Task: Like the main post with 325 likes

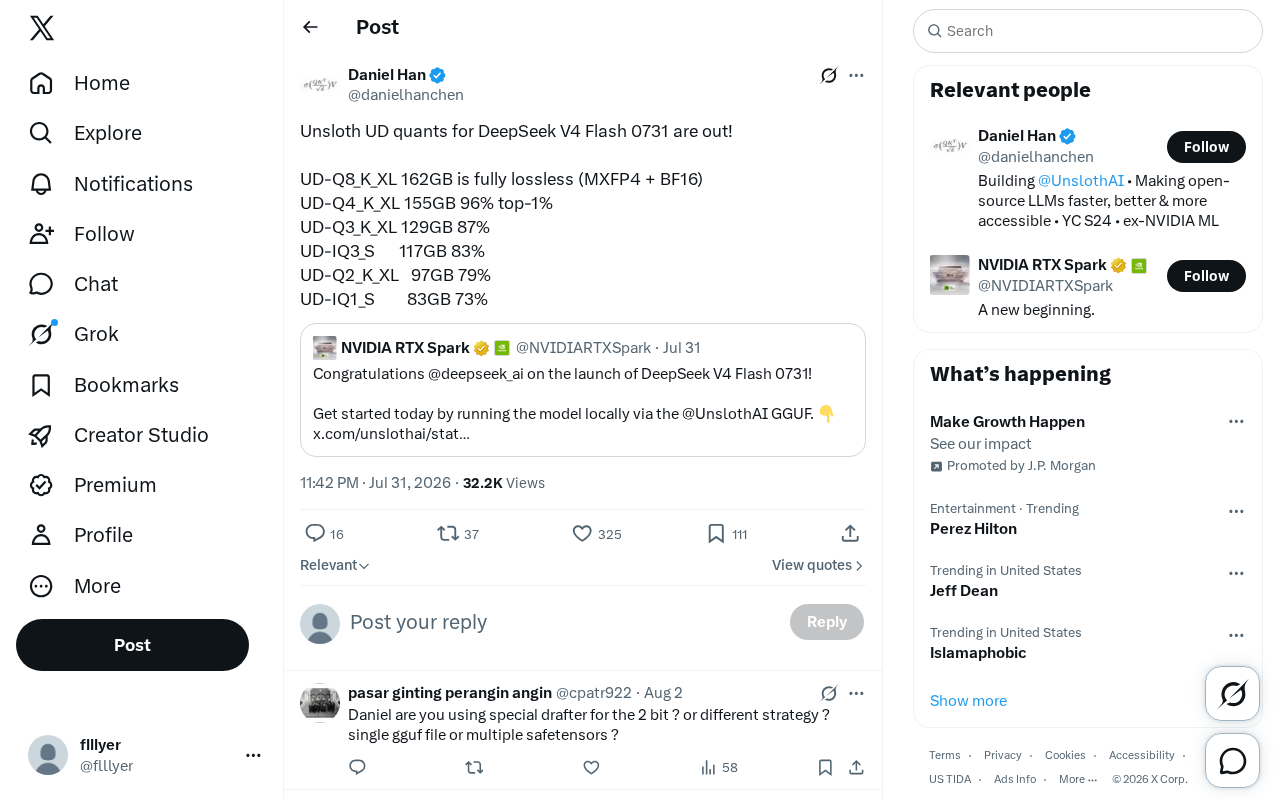Action: click(x=596, y=534)
